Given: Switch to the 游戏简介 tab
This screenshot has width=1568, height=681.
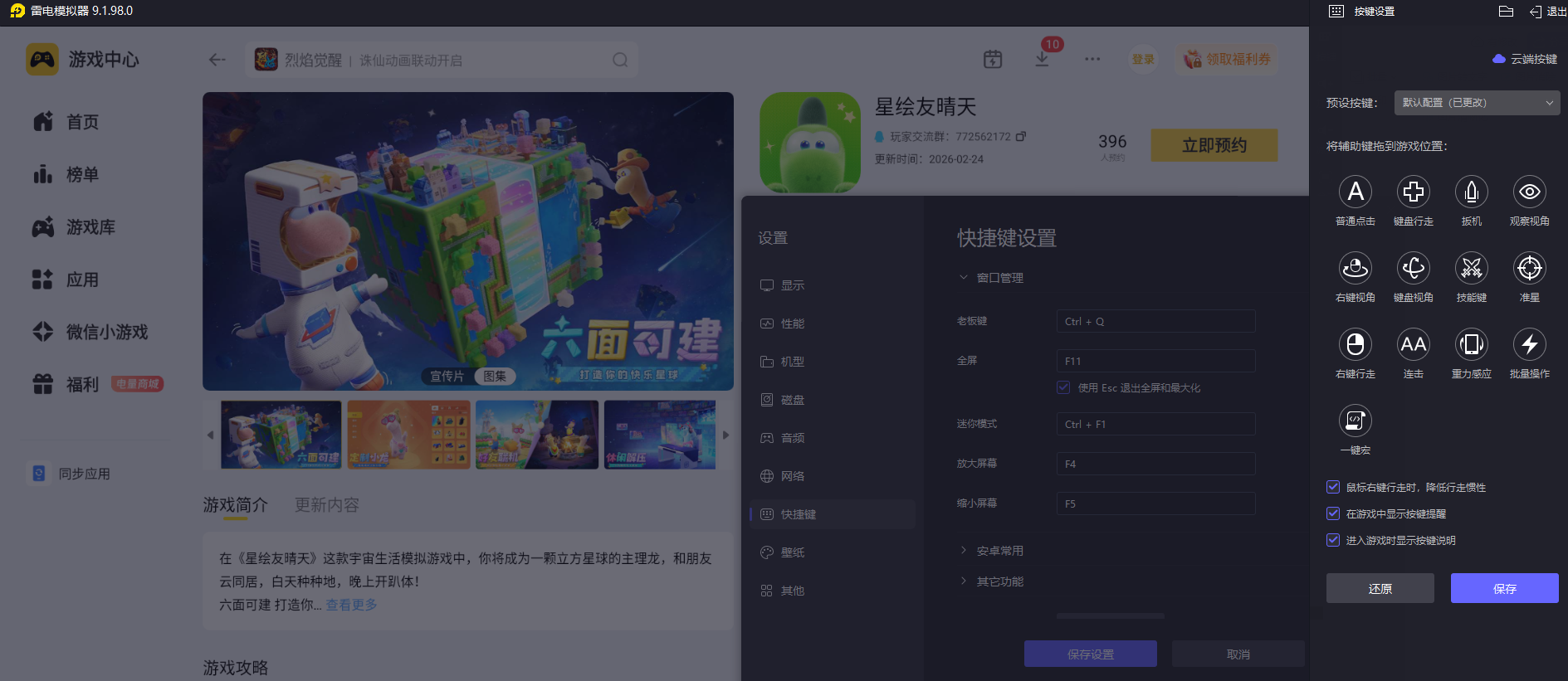Looking at the screenshot, I should [236, 505].
